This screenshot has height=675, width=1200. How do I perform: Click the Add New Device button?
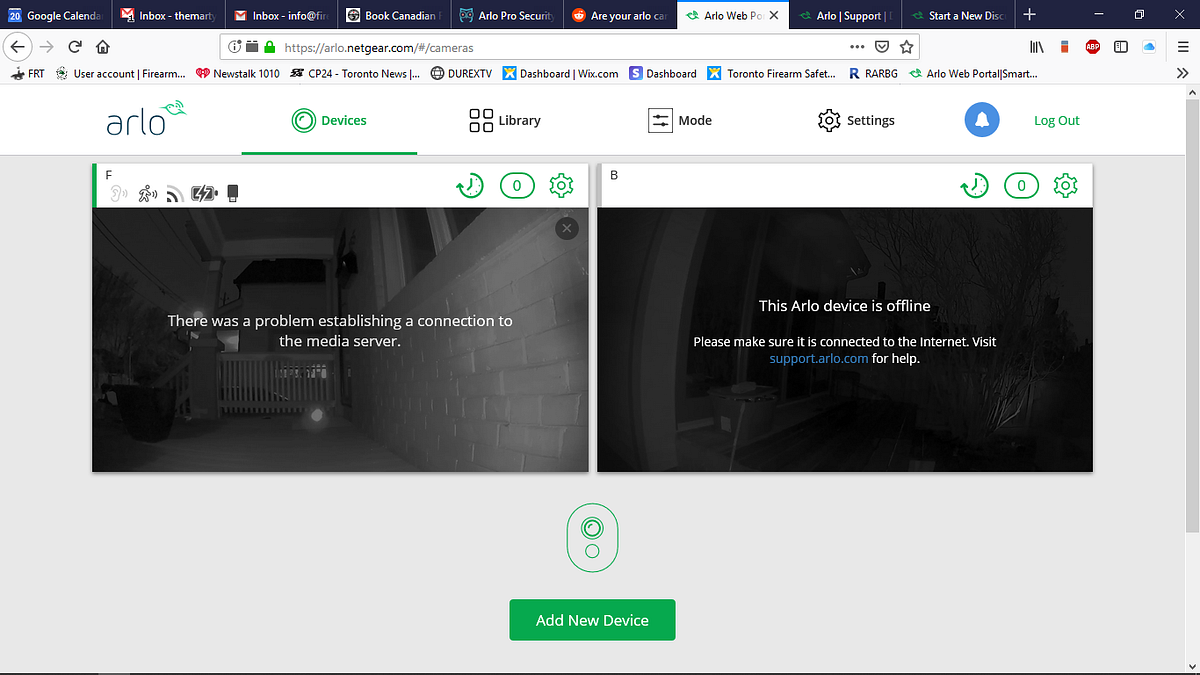(x=592, y=620)
